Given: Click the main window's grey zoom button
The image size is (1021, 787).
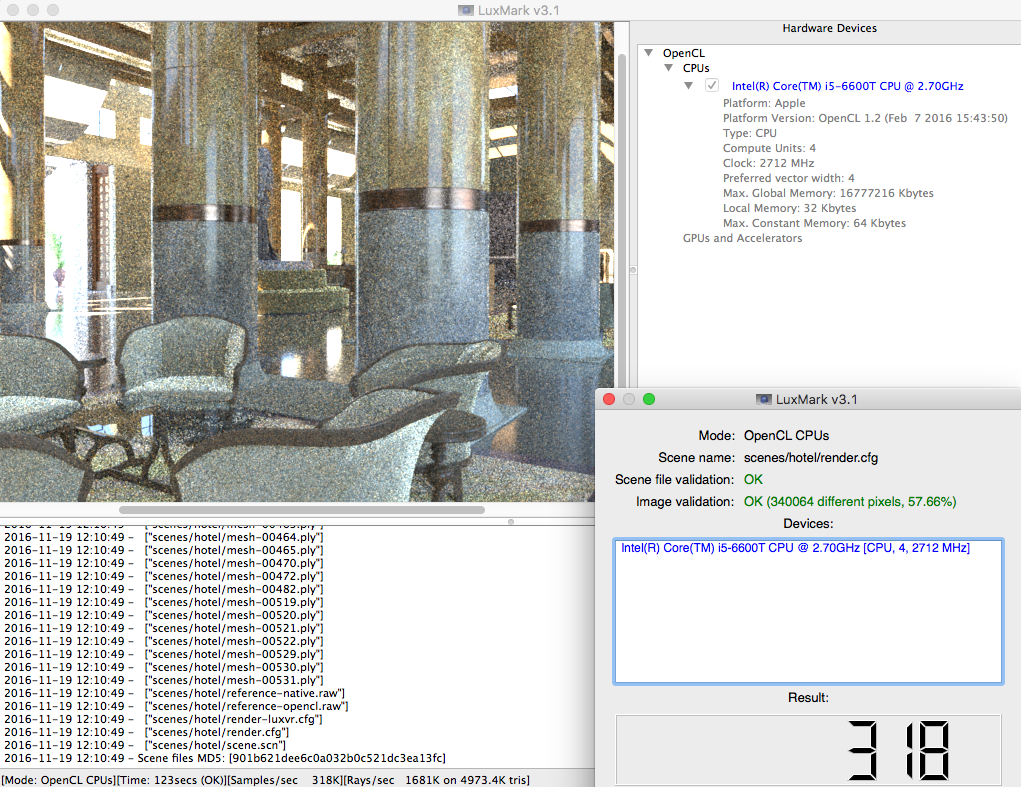Looking at the screenshot, I should [52, 9].
